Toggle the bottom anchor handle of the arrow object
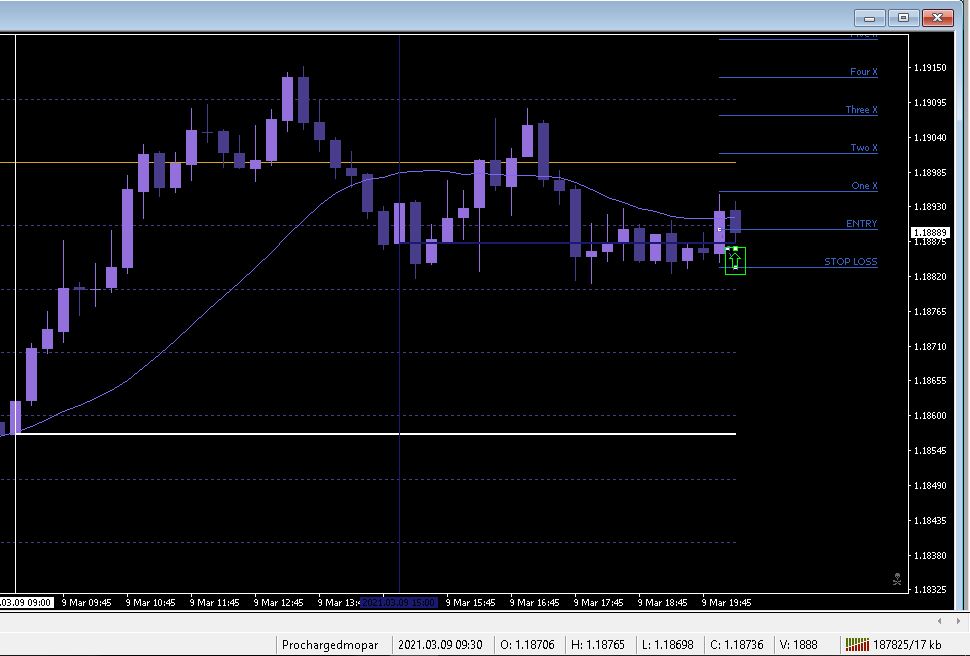970x656 pixels. (735, 268)
